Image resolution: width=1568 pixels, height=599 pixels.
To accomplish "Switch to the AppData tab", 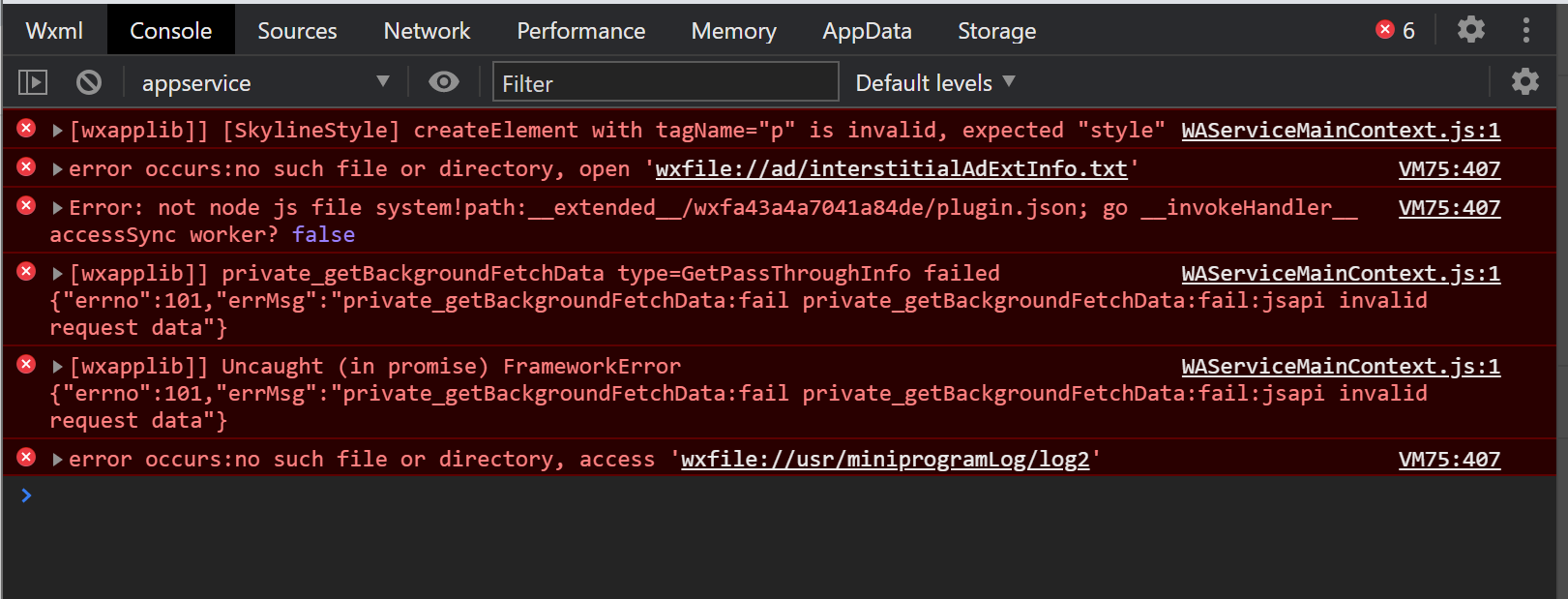I will [x=867, y=30].
